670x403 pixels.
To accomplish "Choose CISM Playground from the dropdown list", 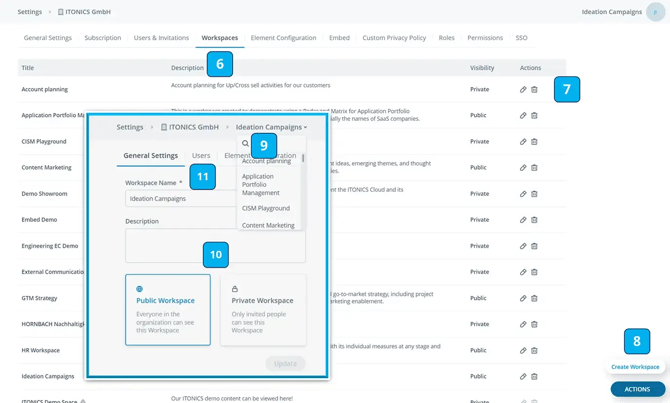I will click(x=266, y=208).
